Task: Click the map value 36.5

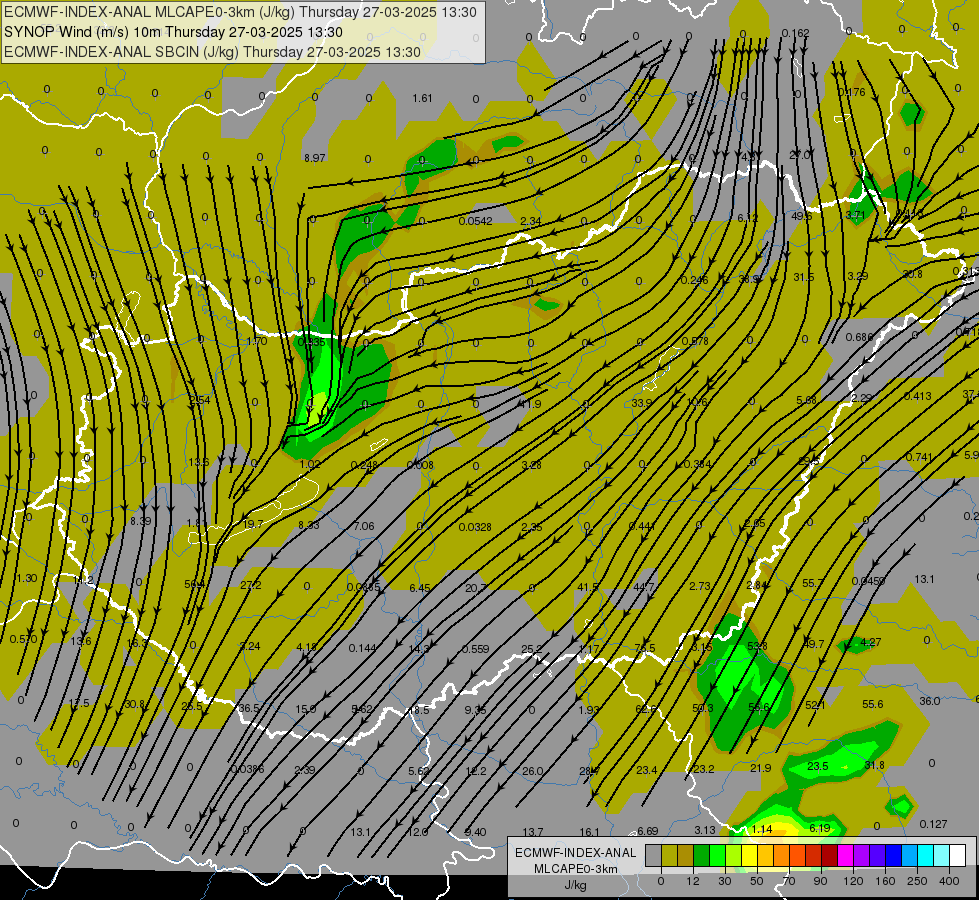Action: pyautogui.click(x=248, y=708)
